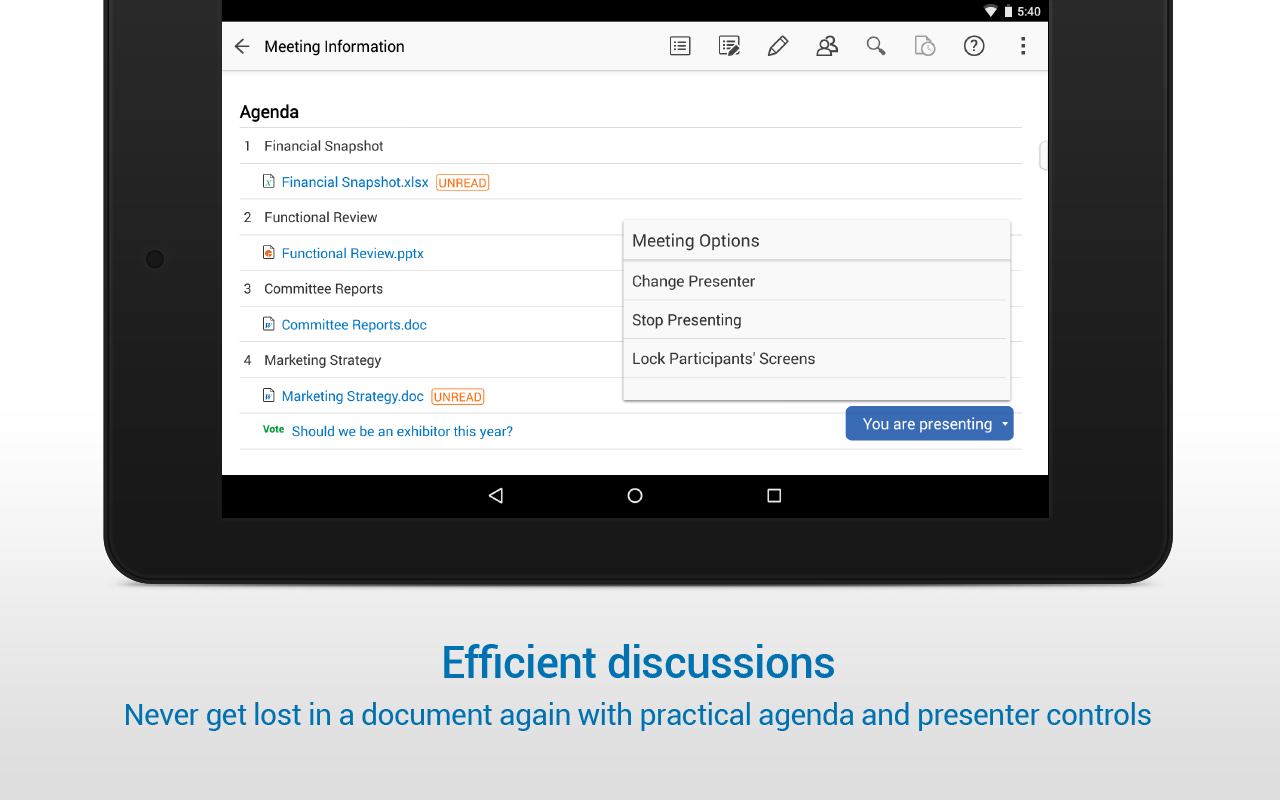
Task: Tap the green Vote label
Action: tap(273, 429)
